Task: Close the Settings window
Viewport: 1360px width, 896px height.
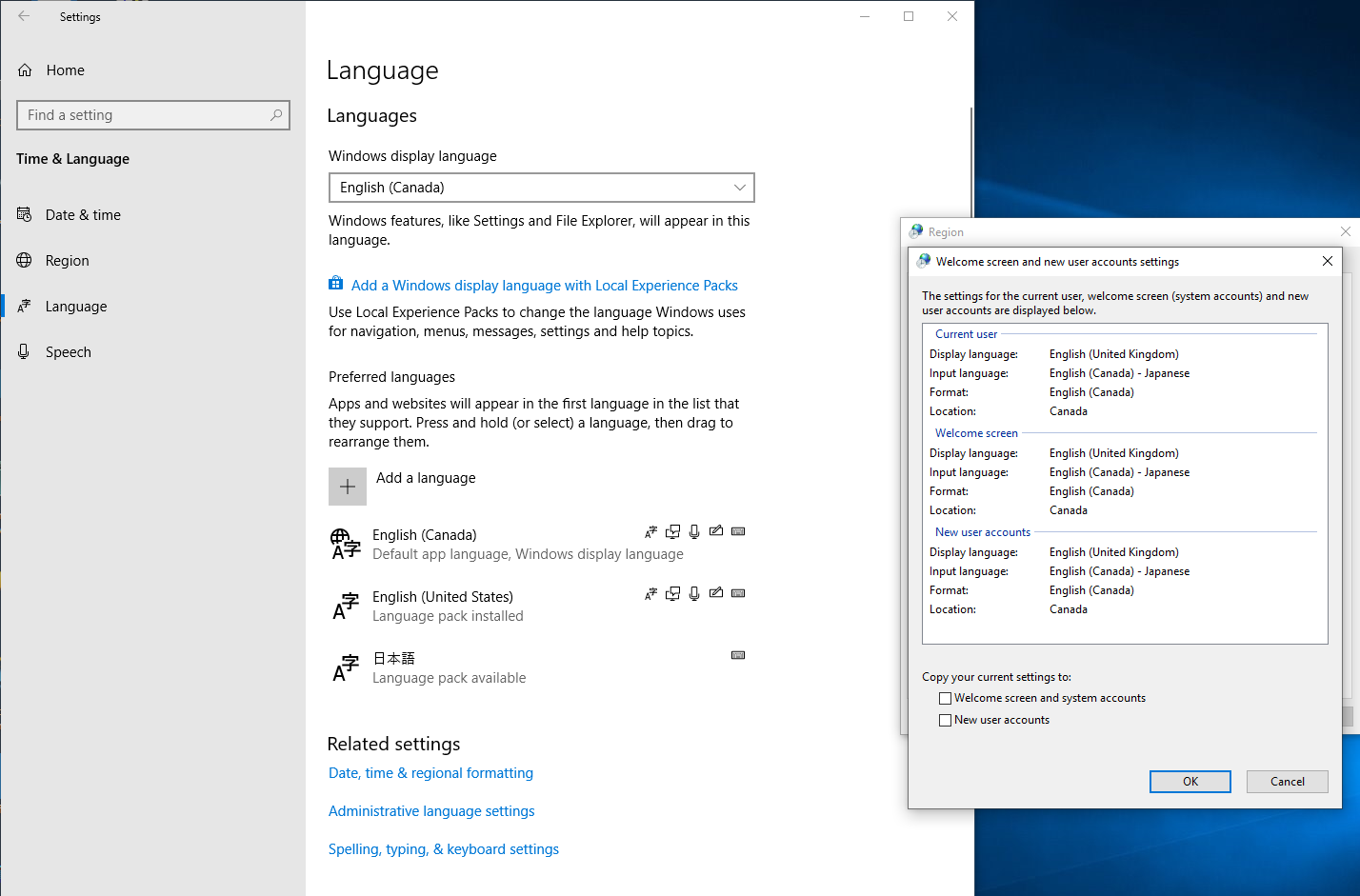Action: click(952, 16)
